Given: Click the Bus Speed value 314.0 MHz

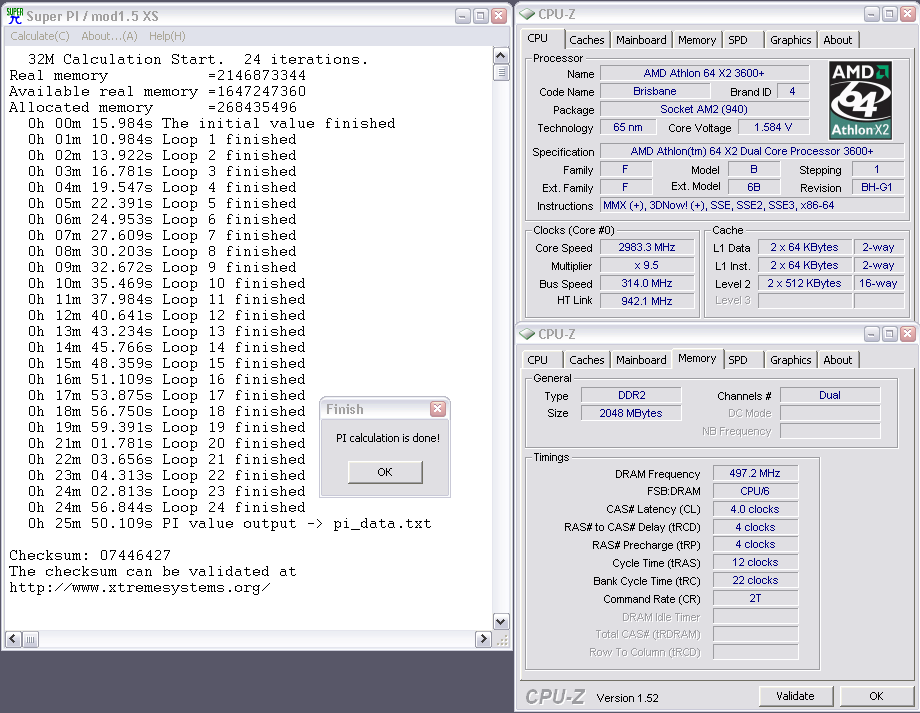Looking at the screenshot, I should (647, 283).
